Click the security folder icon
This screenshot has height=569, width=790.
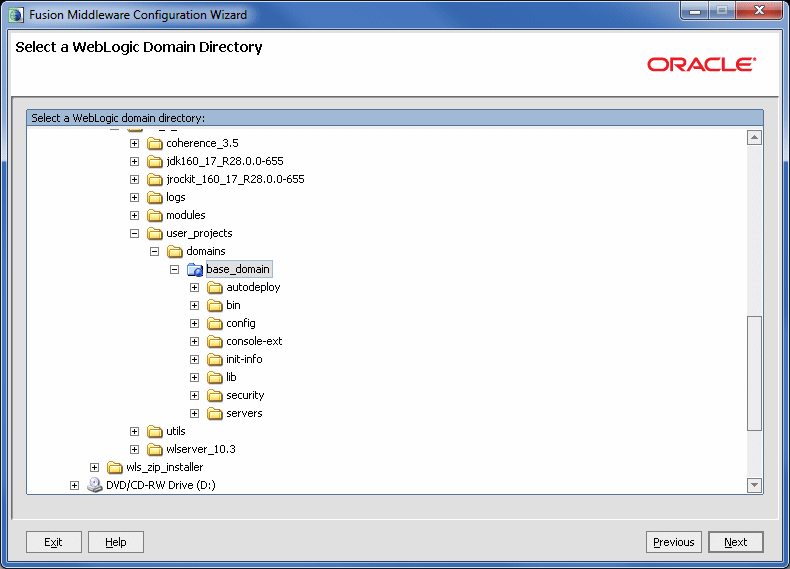click(215, 396)
